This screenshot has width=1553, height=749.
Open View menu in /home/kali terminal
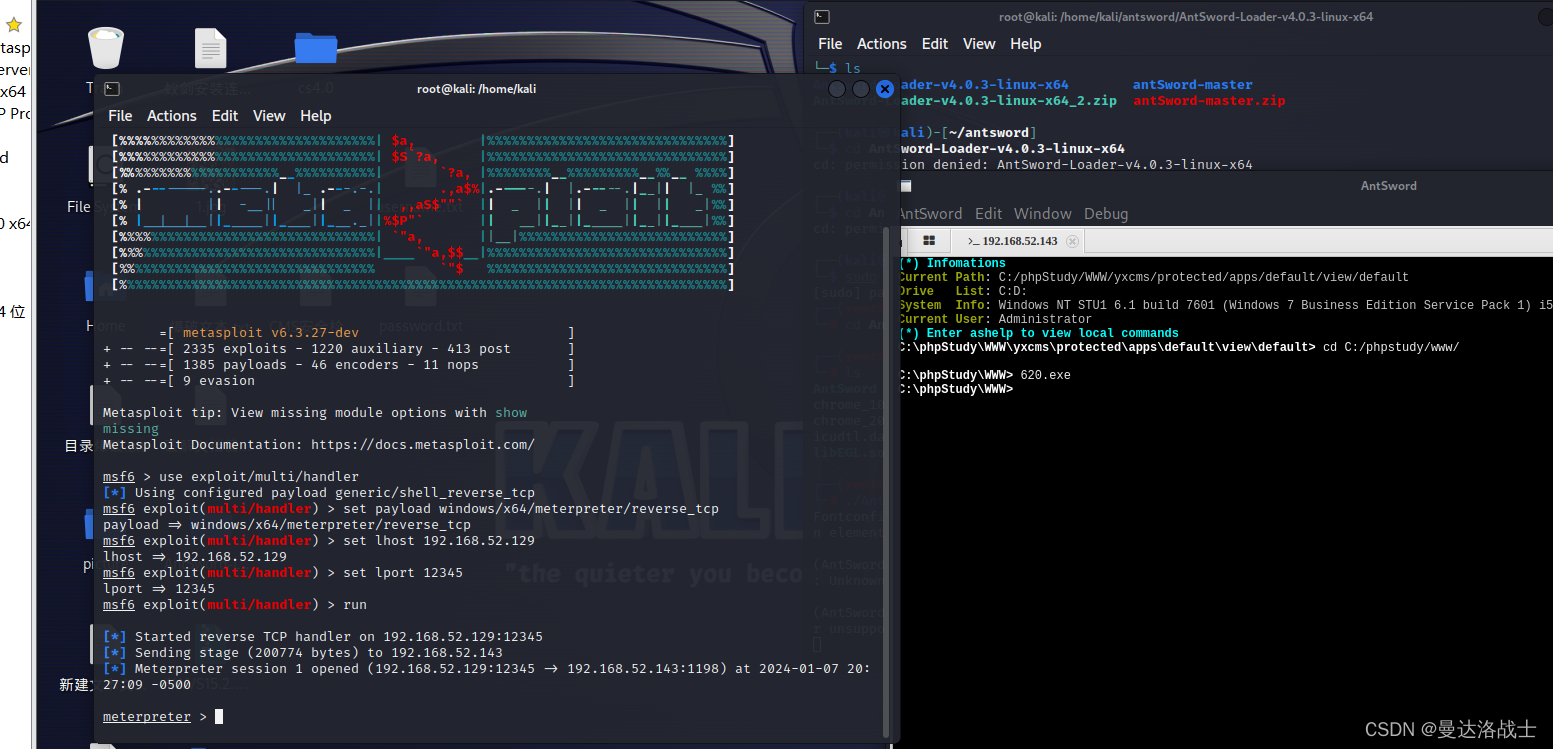269,116
